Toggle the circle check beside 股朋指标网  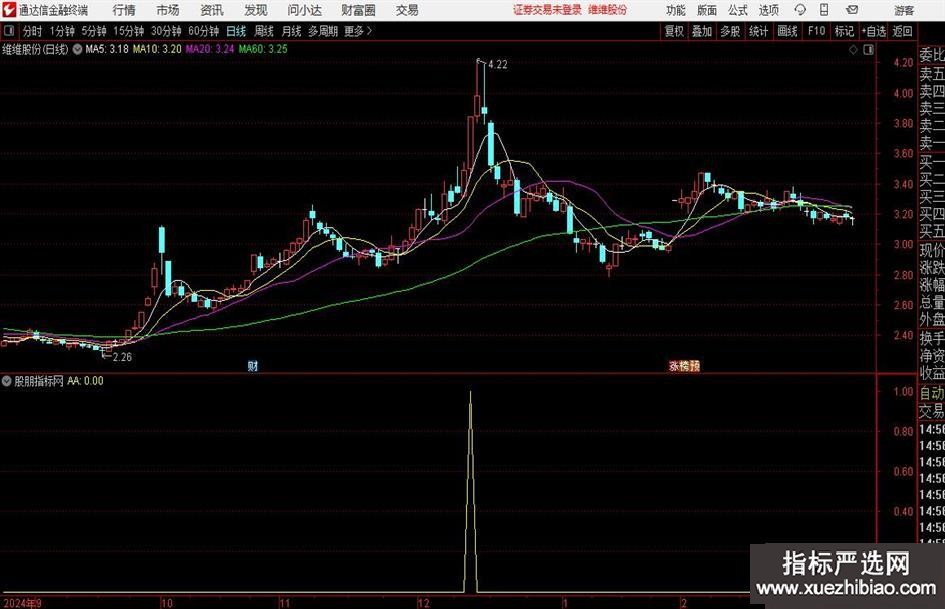point(7,381)
